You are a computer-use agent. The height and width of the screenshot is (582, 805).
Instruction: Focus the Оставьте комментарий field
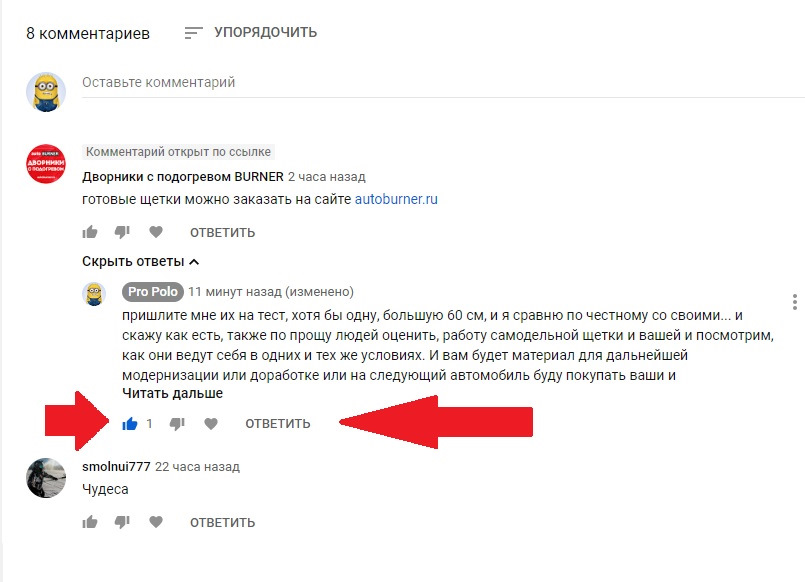point(443,83)
